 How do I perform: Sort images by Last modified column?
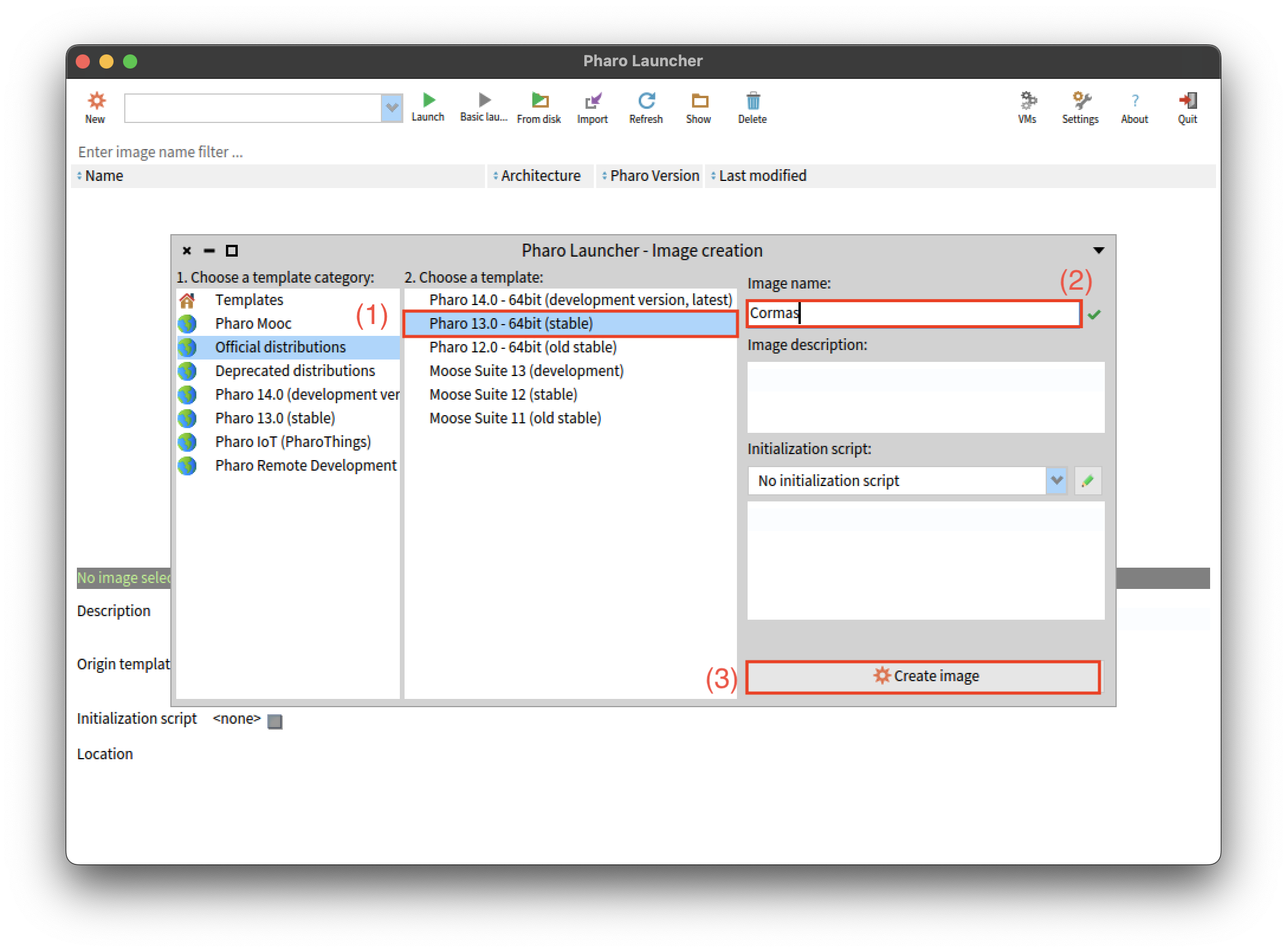(x=762, y=176)
